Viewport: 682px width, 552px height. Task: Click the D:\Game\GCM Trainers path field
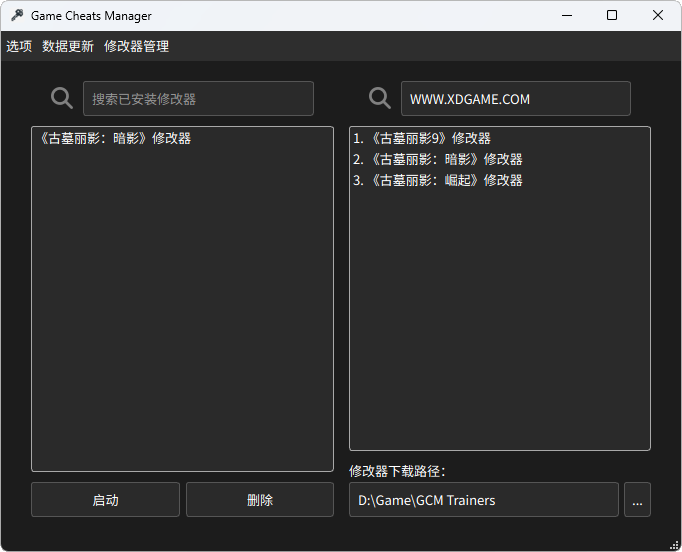click(x=483, y=500)
